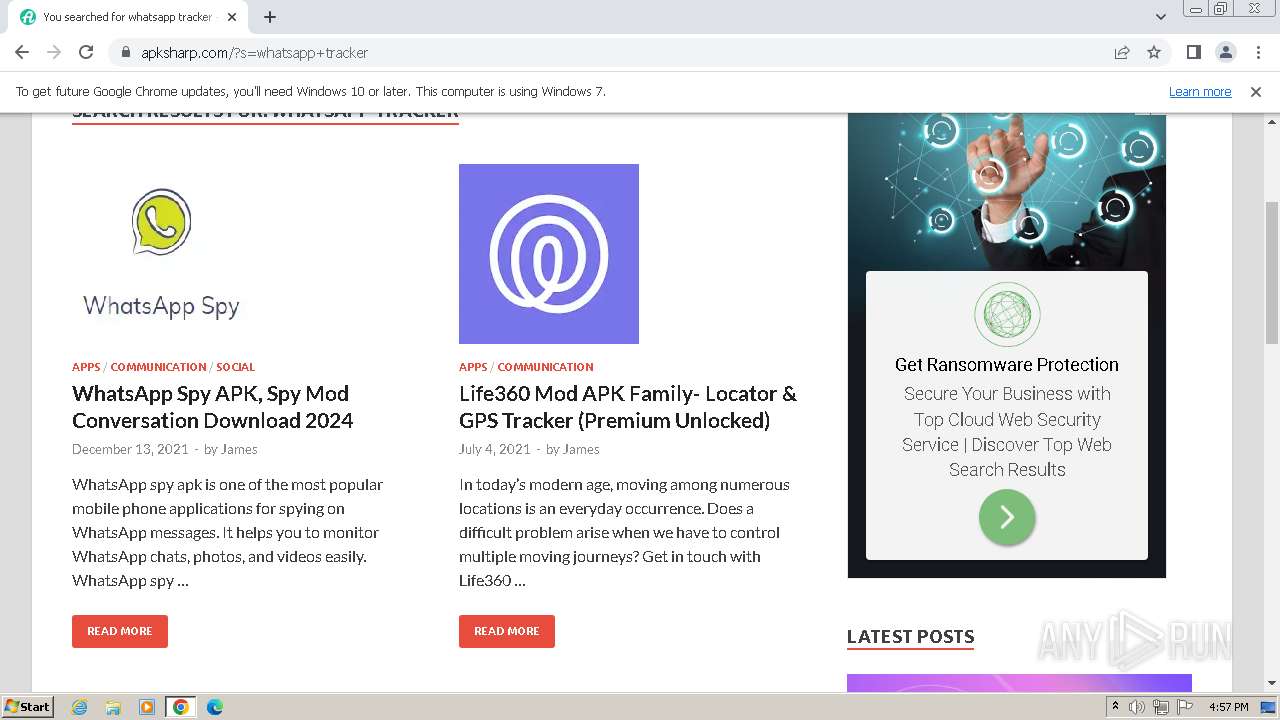Viewport: 1280px width, 720px height.
Task: Open the Chrome profile avatar
Action: click(1226, 52)
